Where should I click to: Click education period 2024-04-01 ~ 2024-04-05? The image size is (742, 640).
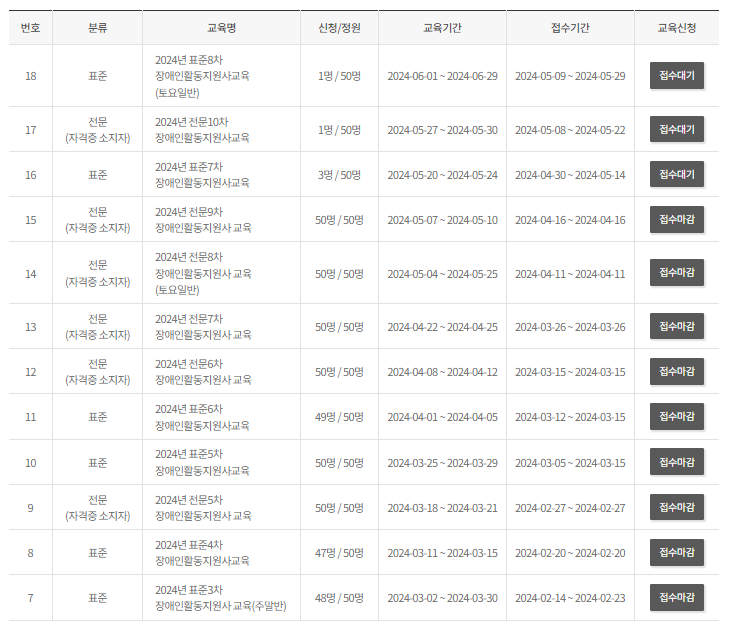tap(442, 417)
